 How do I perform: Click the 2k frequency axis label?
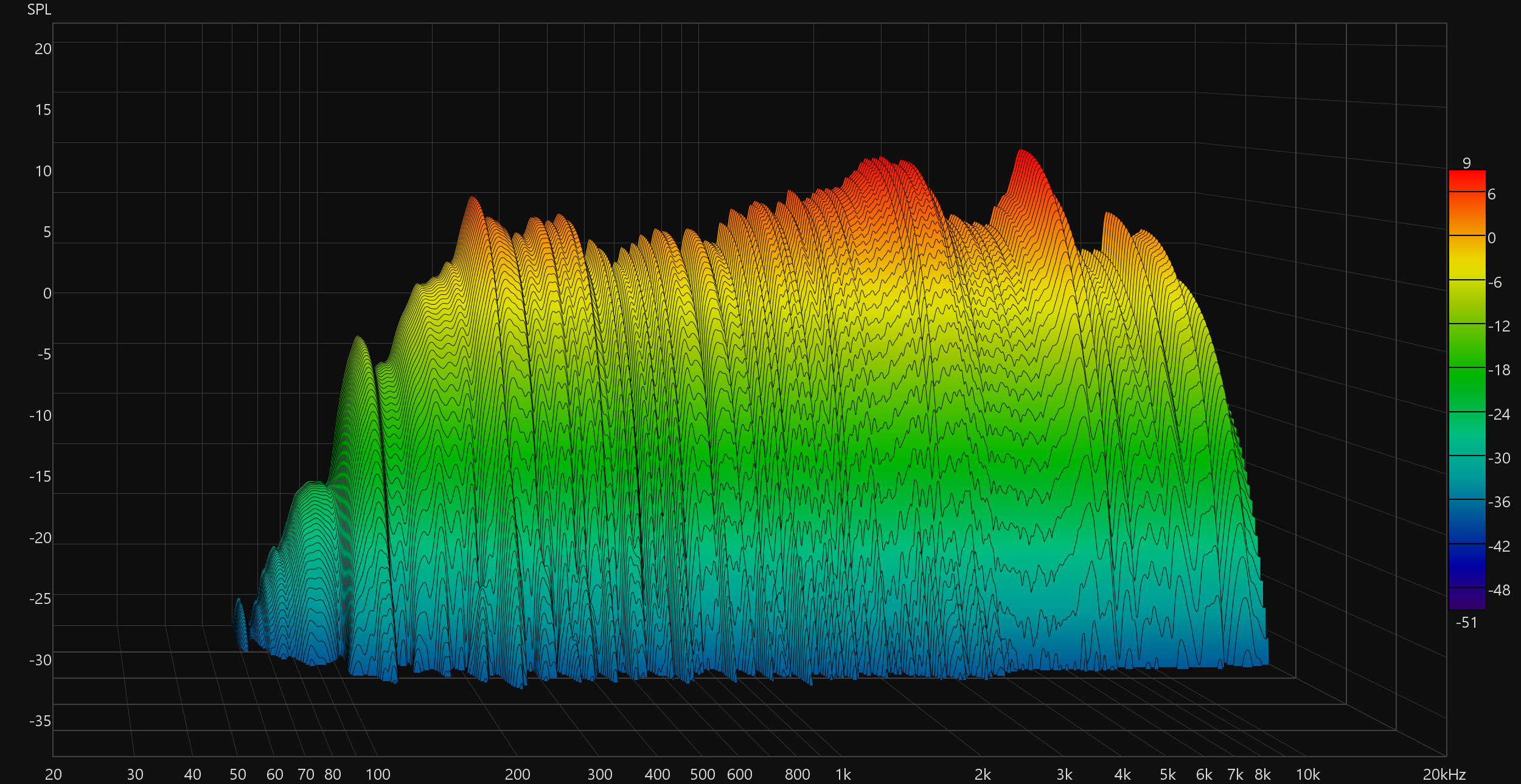click(x=982, y=774)
